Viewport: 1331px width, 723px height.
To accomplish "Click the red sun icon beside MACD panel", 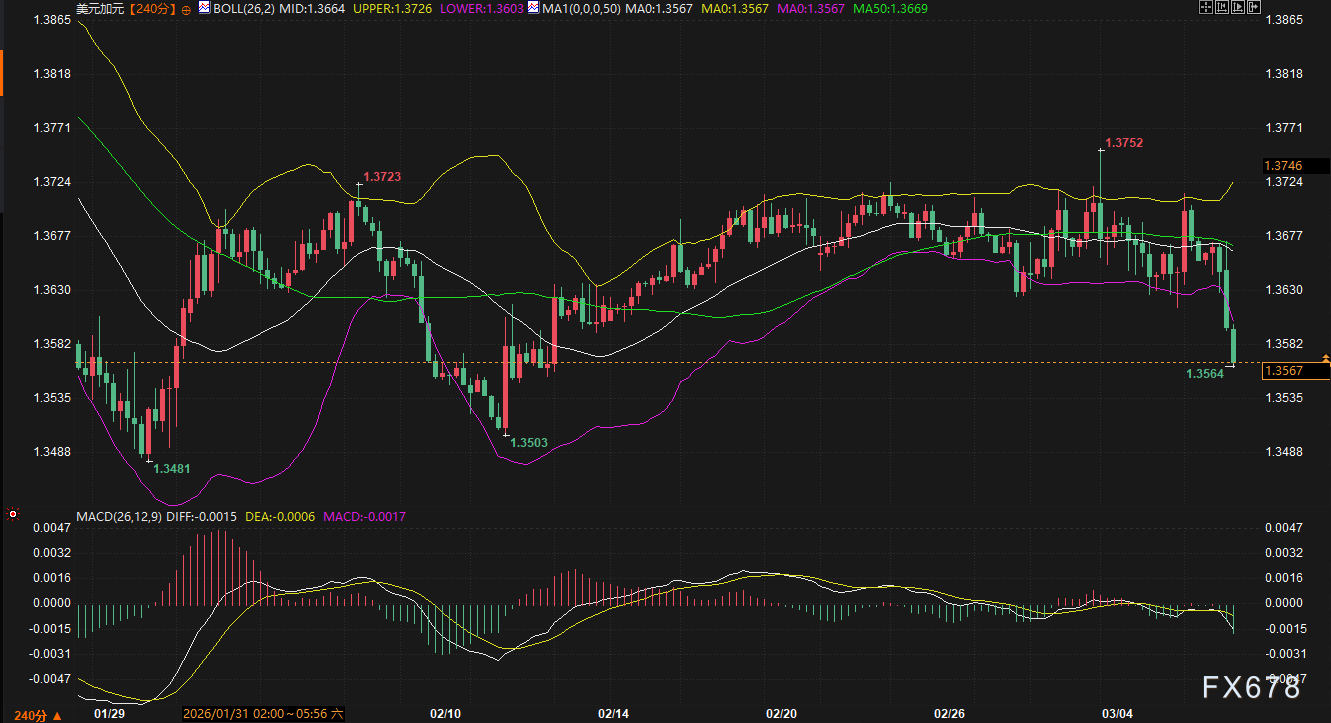I will [x=12, y=516].
